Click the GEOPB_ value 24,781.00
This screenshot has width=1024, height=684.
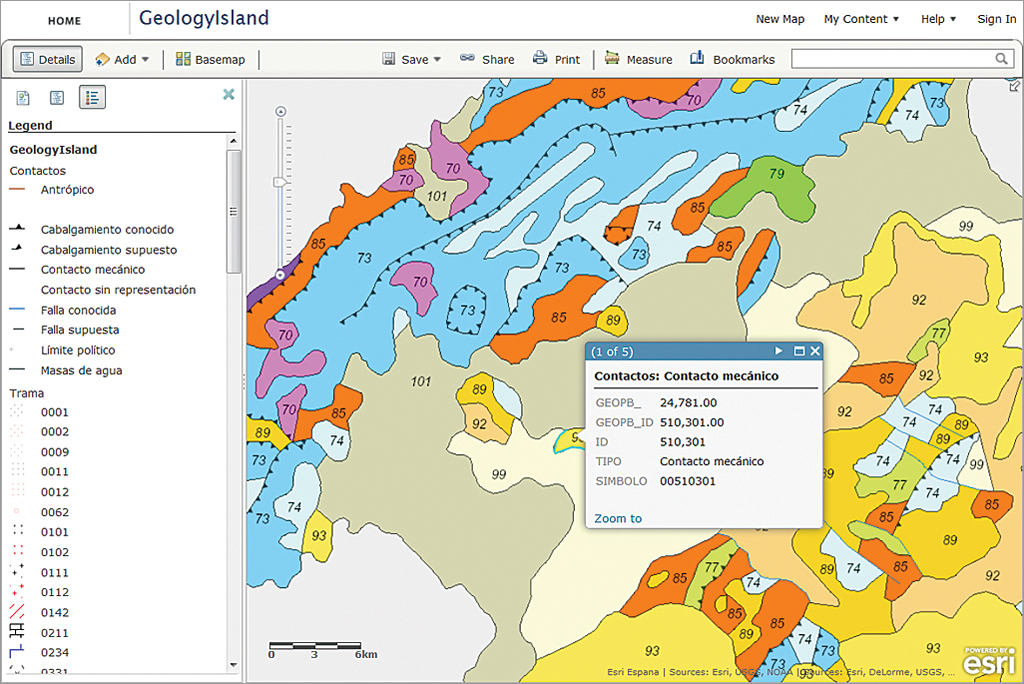click(x=688, y=402)
